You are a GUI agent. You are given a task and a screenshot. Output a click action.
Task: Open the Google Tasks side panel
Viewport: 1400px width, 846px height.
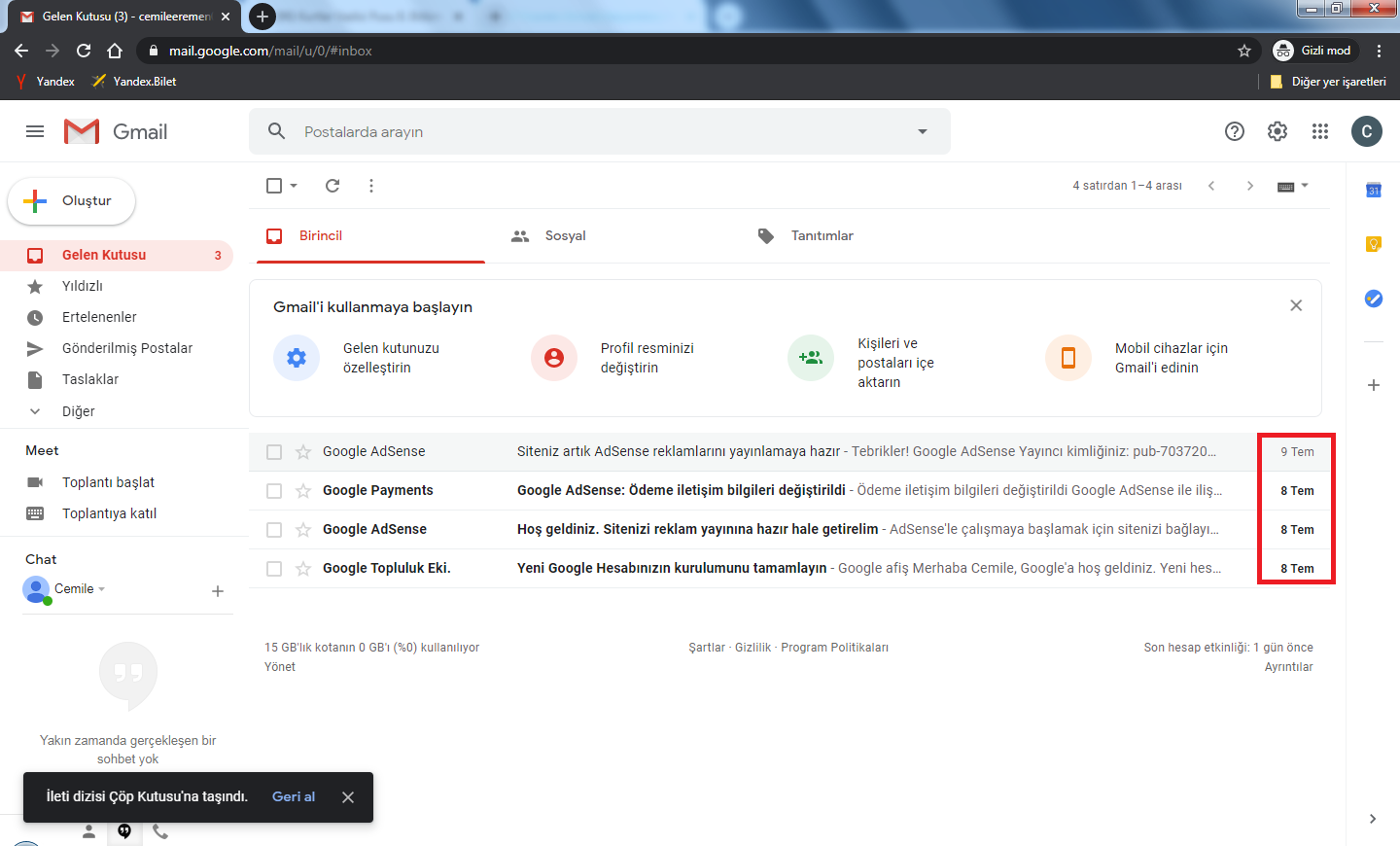pos(1374,299)
